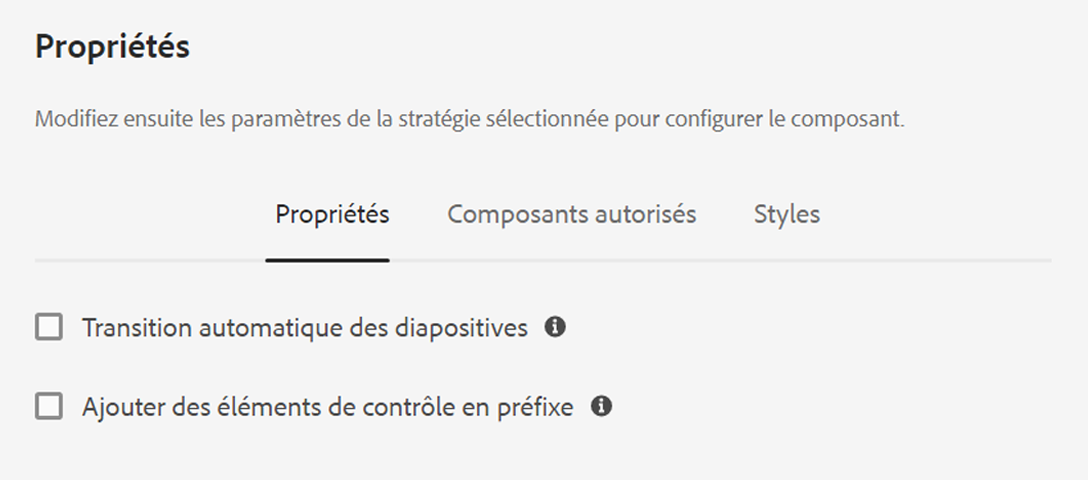Viewport: 1088px width, 480px height.
Task: Click the Propriétés section heading
Action: tap(112, 47)
